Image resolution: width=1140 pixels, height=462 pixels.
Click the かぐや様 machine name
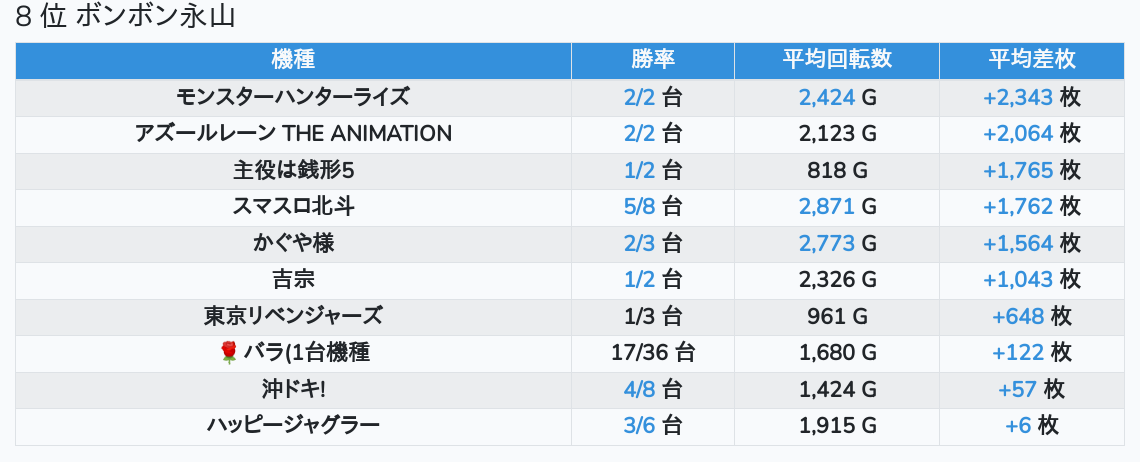coord(293,243)
